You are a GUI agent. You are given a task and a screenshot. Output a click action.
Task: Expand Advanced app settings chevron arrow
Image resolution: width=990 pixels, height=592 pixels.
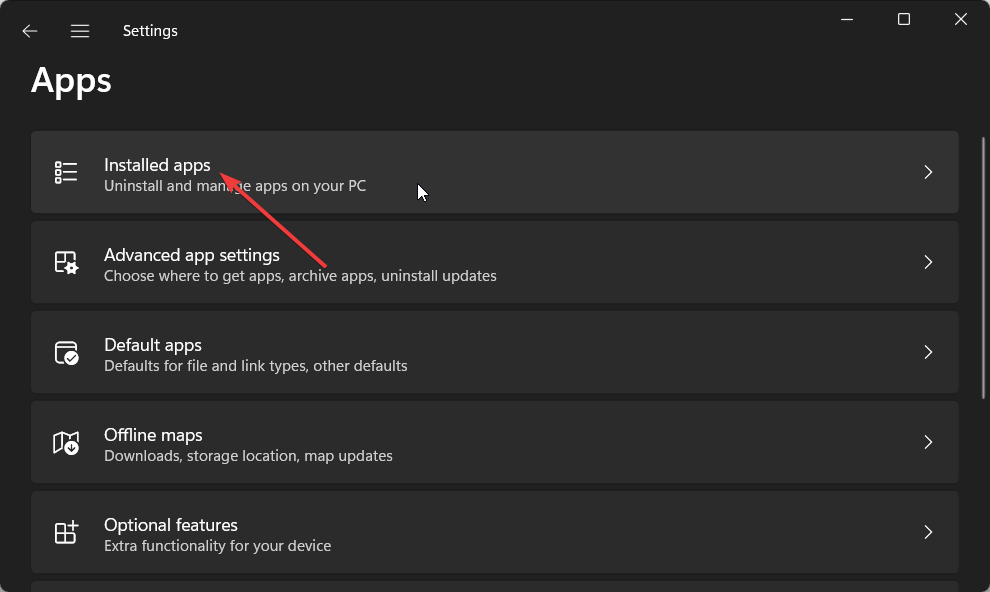tap(928, 262)
